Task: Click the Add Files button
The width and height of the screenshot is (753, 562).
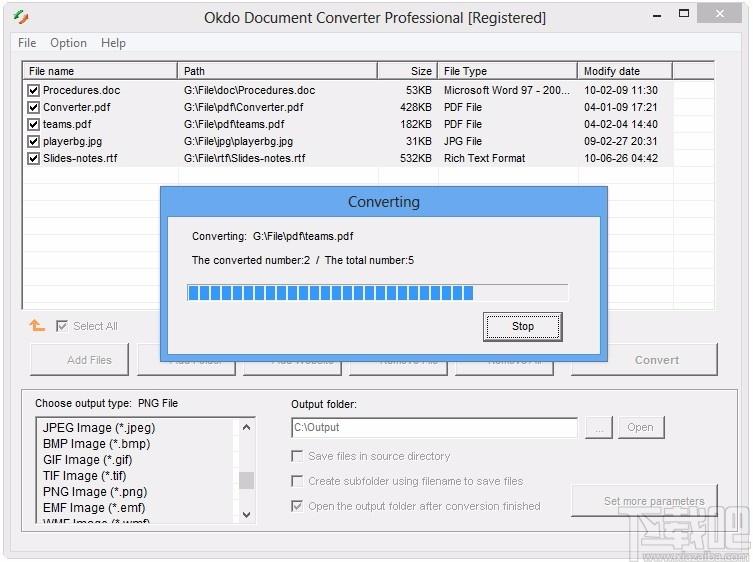Action: (80, 359)
